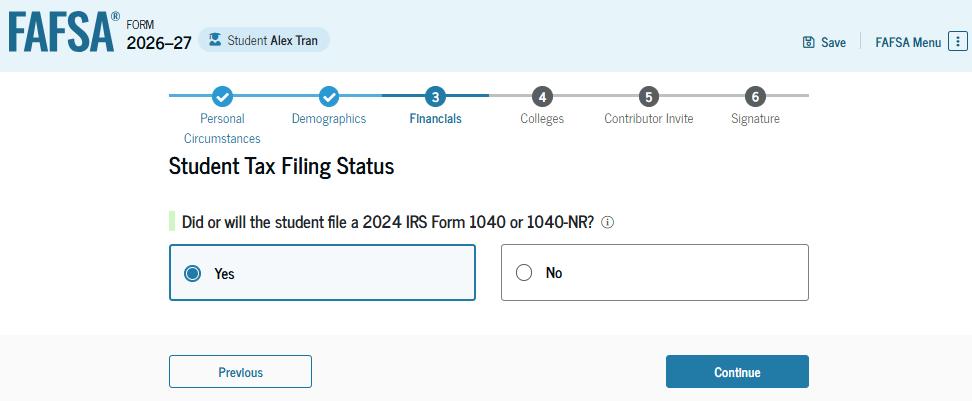Click the Save text link
This screenshot has height=401, width=972.
(833, 42)
